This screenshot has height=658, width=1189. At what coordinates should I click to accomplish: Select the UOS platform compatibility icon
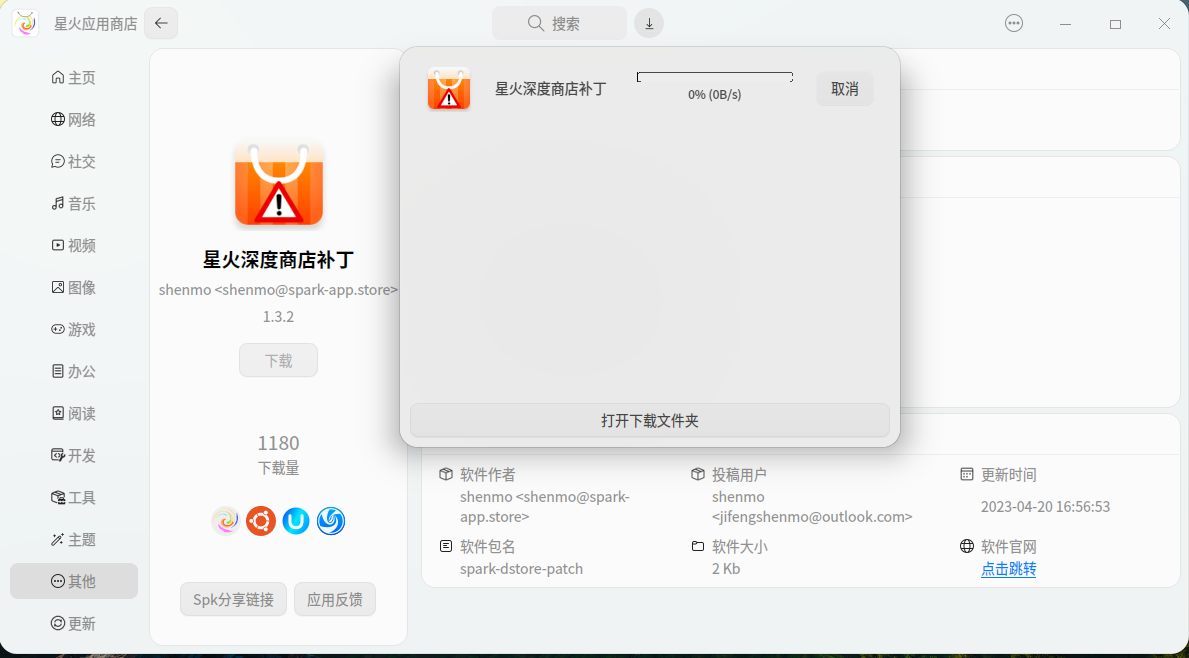(x=296, y=521)
